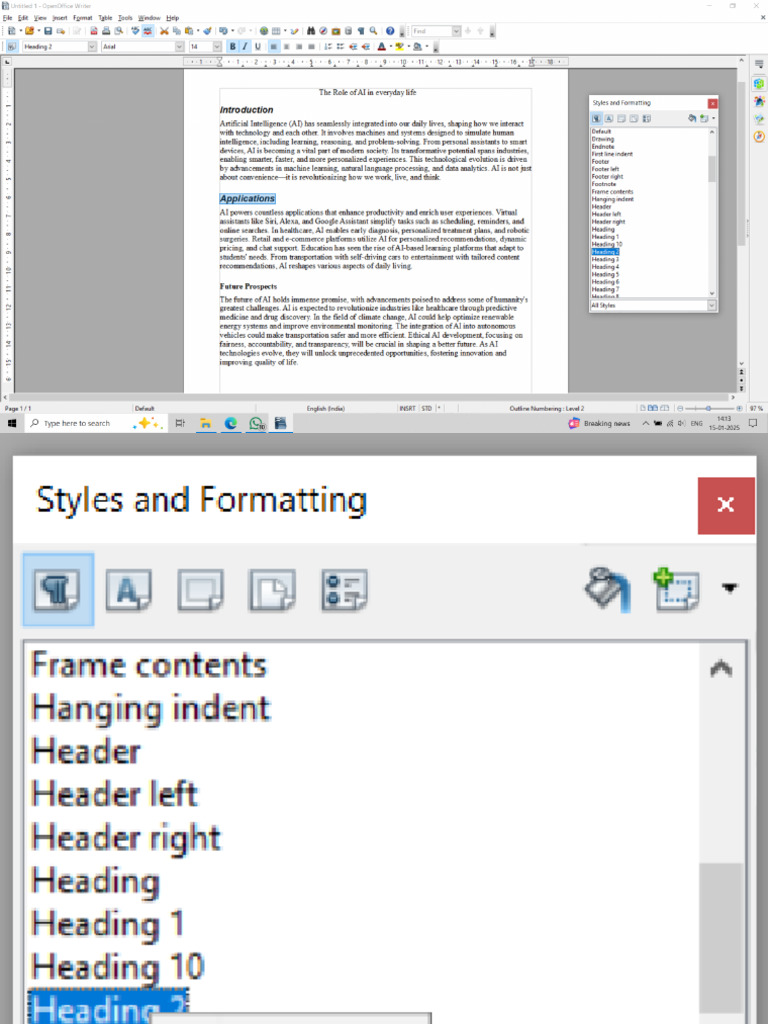Select Heading 5 in the styles list

click(605, 274)
